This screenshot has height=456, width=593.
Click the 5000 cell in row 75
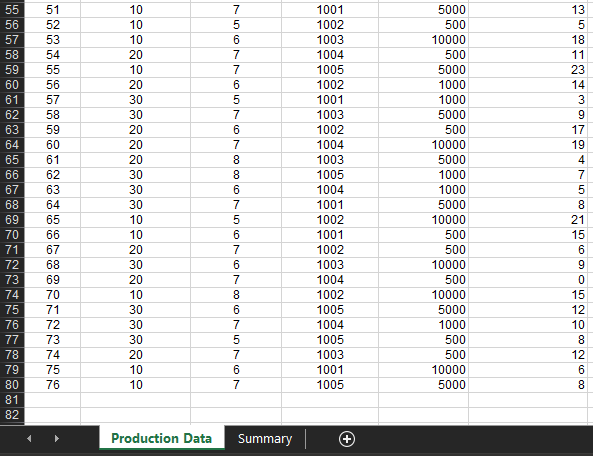424,310
